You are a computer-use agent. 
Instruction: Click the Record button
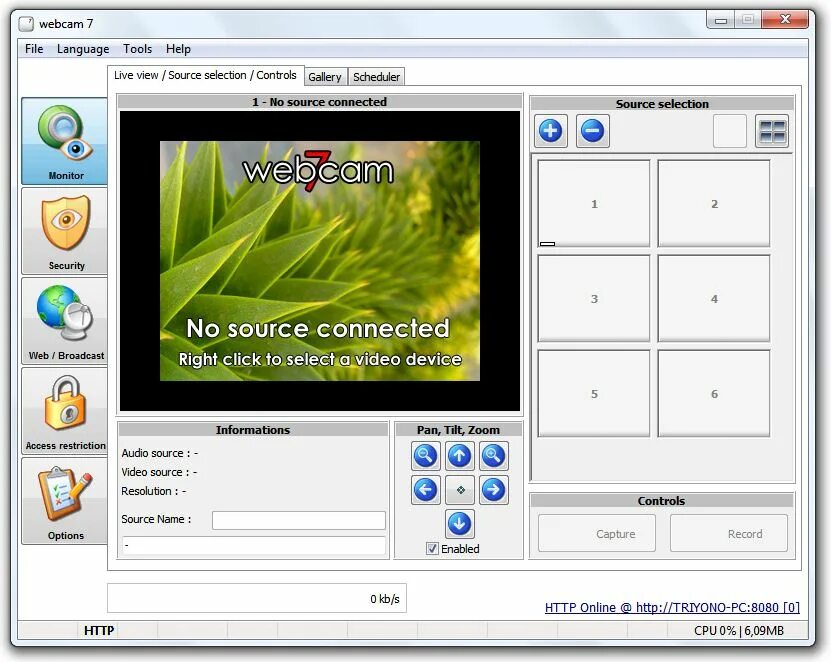click(x=729, y=534)
